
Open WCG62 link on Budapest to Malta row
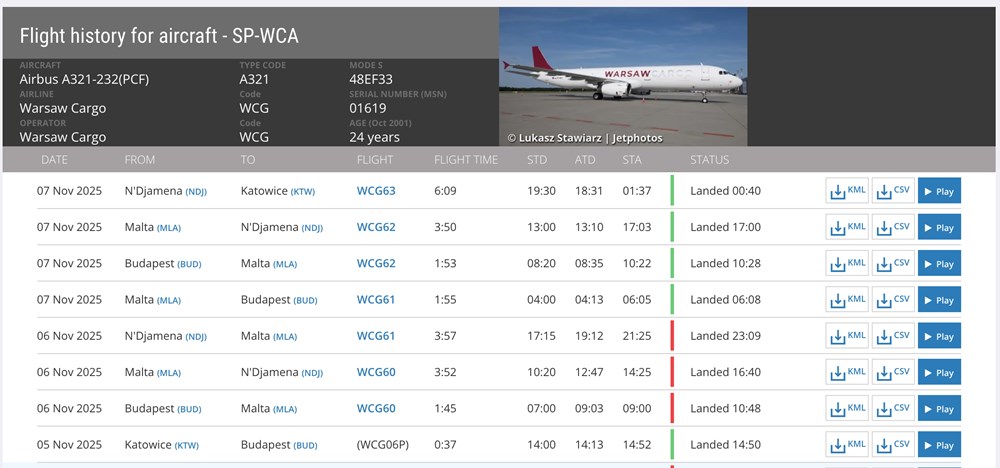coord(376,263)
